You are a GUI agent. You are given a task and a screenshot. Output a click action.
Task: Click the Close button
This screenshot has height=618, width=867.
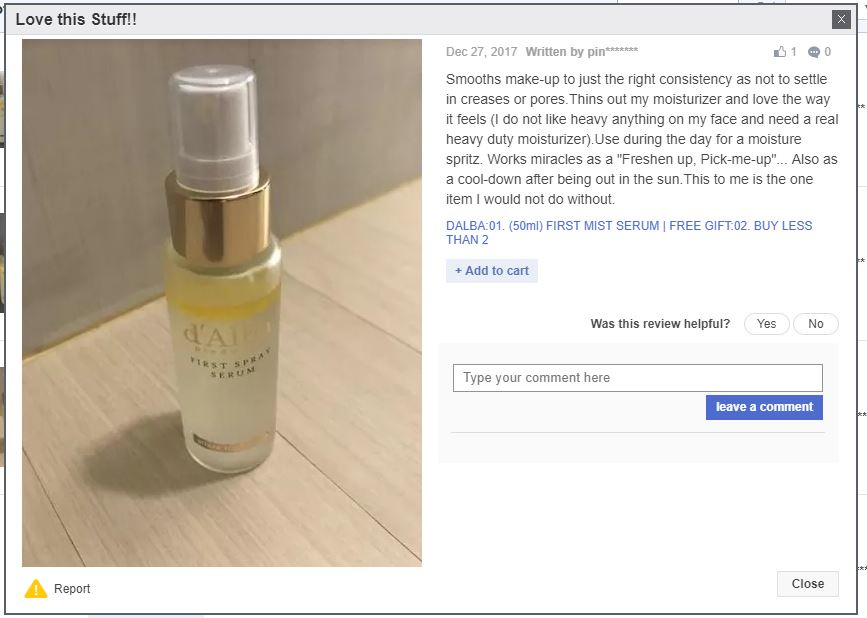point(807,584)
